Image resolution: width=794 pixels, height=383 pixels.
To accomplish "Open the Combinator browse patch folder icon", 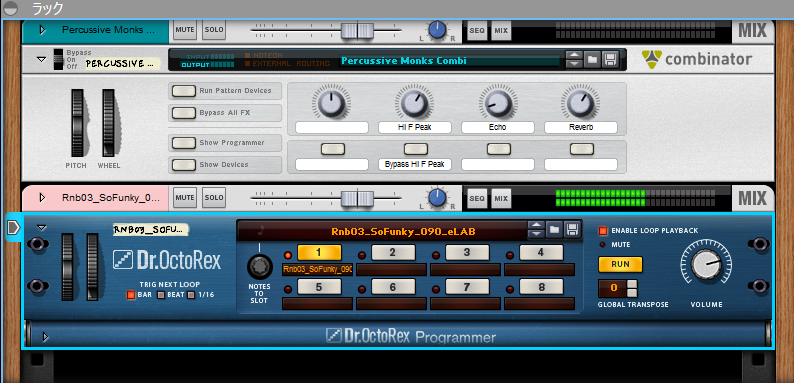I will 591,60.
